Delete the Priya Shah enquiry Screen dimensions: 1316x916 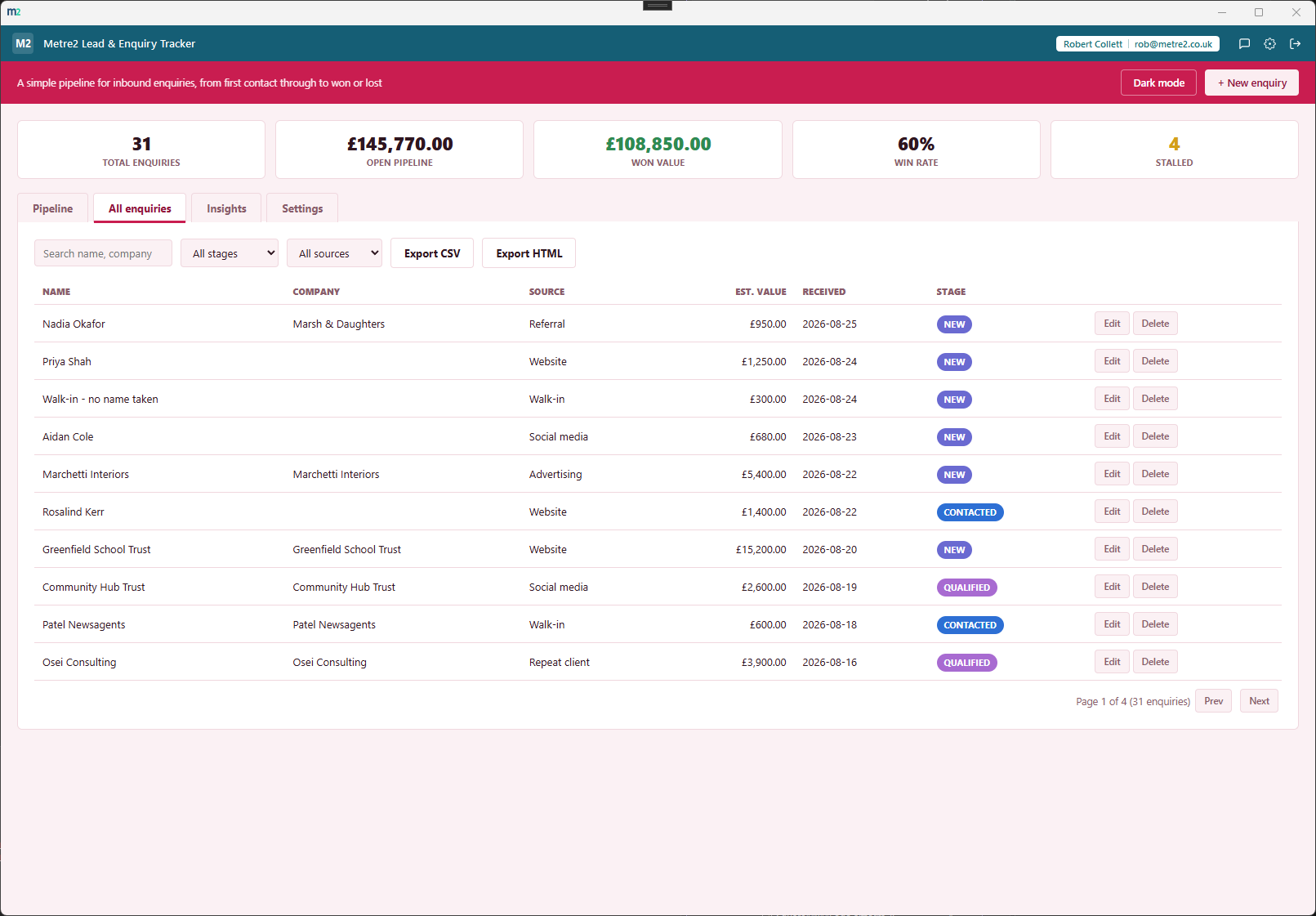pyautogui.click(x=1155, y=361)
